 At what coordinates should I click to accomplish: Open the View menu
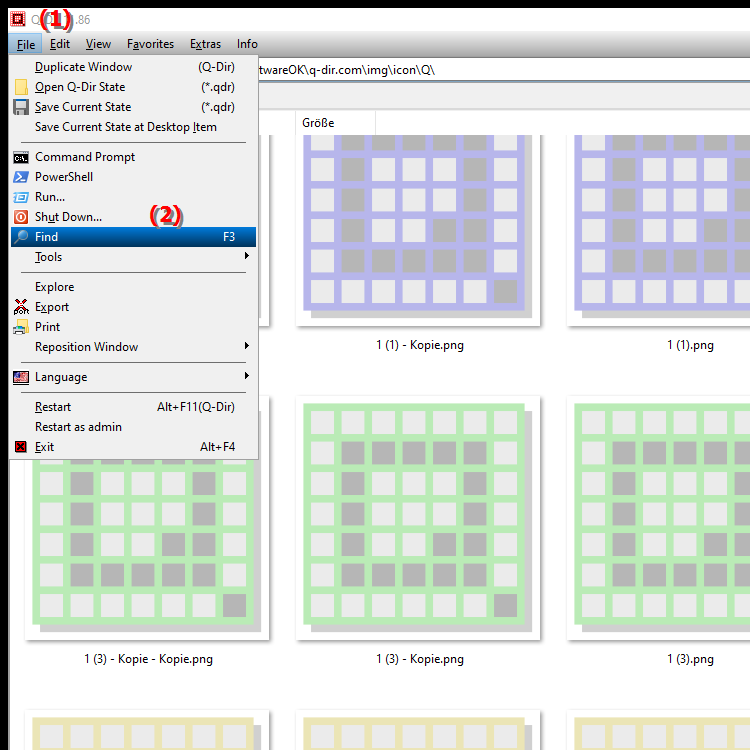coord(98,44)
